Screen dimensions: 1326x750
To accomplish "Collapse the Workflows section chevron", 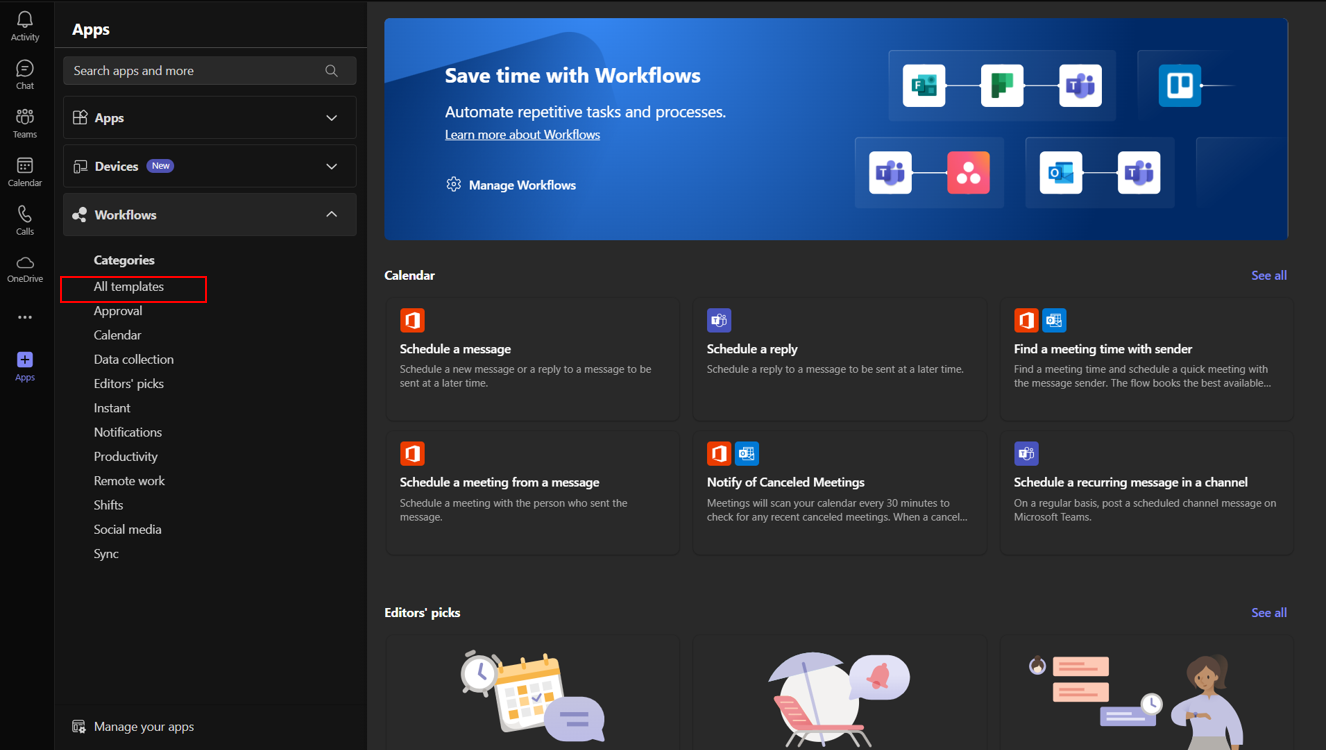I will pyautogui.click(x=332, y=215).
